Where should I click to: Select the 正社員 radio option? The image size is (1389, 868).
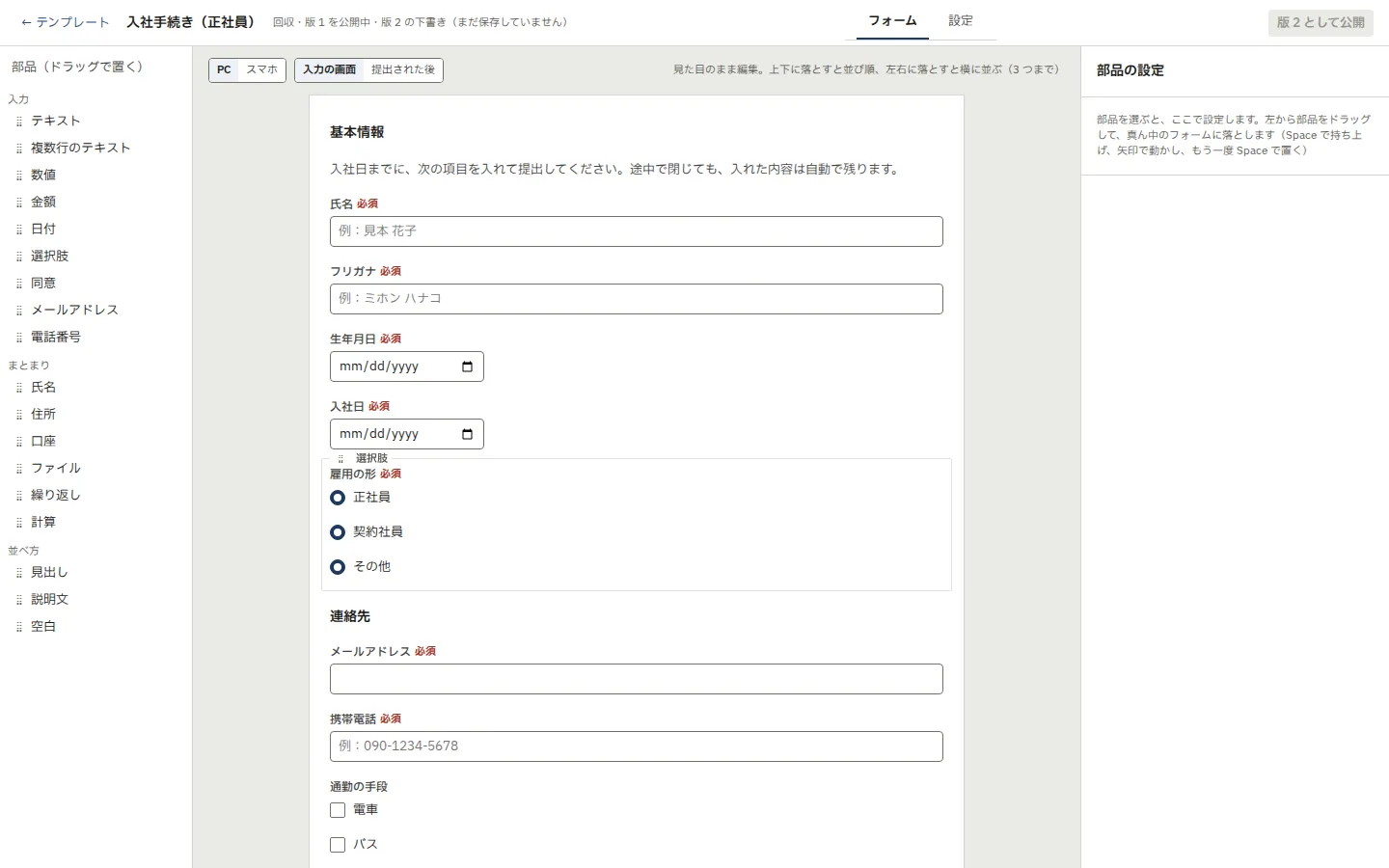point(338,498)
